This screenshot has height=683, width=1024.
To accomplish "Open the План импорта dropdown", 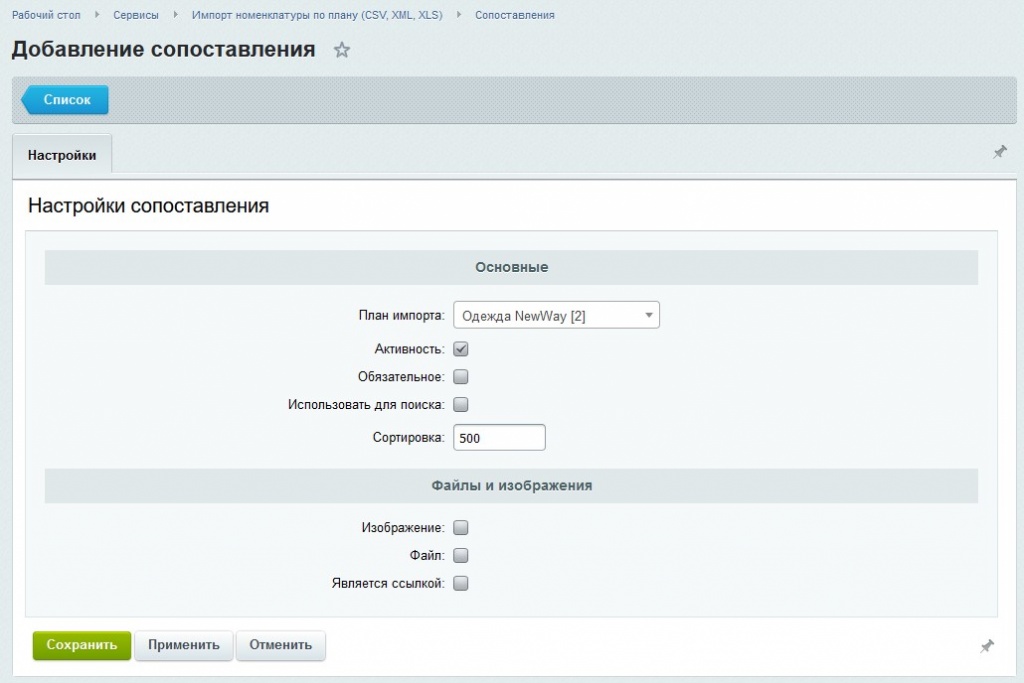I will click(556, 315).
